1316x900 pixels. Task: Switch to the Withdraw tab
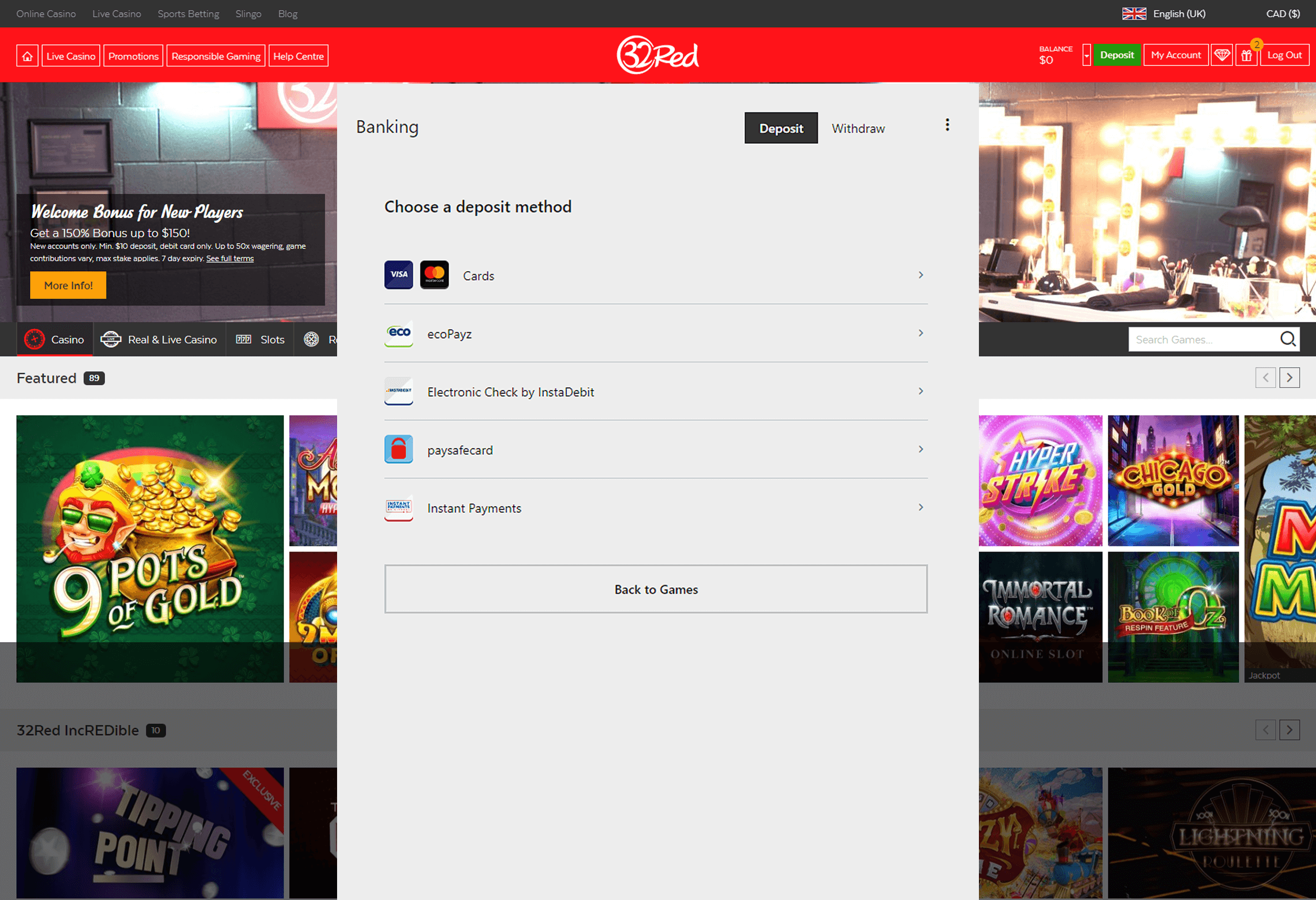coord(858,128)
